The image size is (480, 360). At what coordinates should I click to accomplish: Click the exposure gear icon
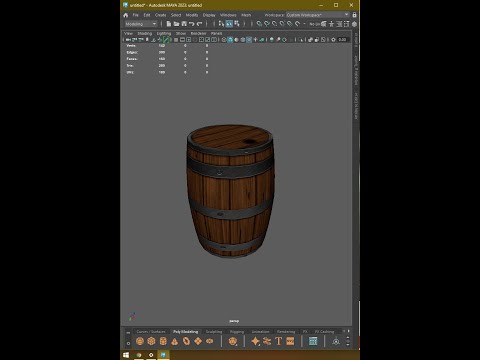(333, 40)
